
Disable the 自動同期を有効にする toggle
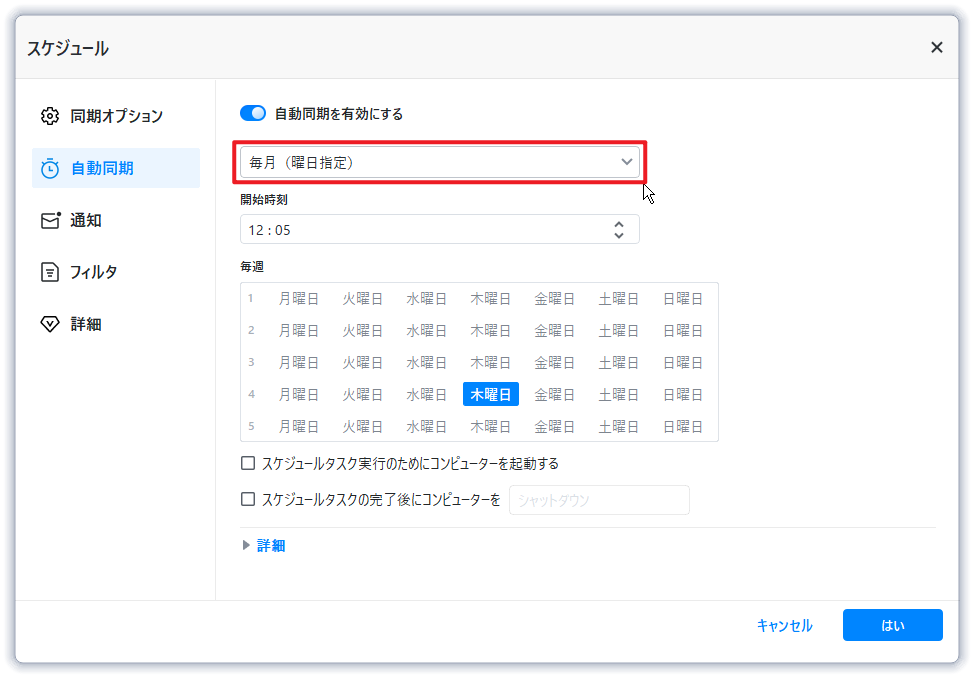click(x=253, y=114)
